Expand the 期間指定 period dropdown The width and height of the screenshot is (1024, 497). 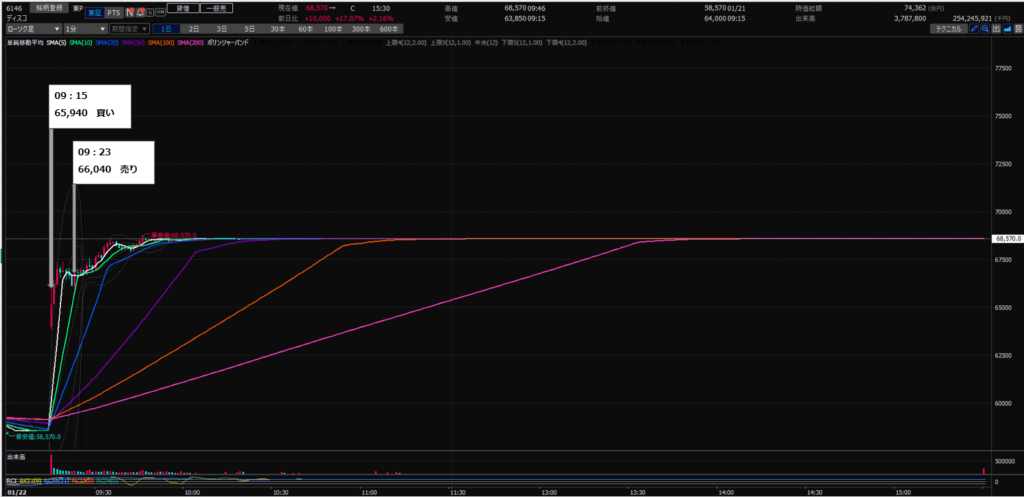[131, 29]
